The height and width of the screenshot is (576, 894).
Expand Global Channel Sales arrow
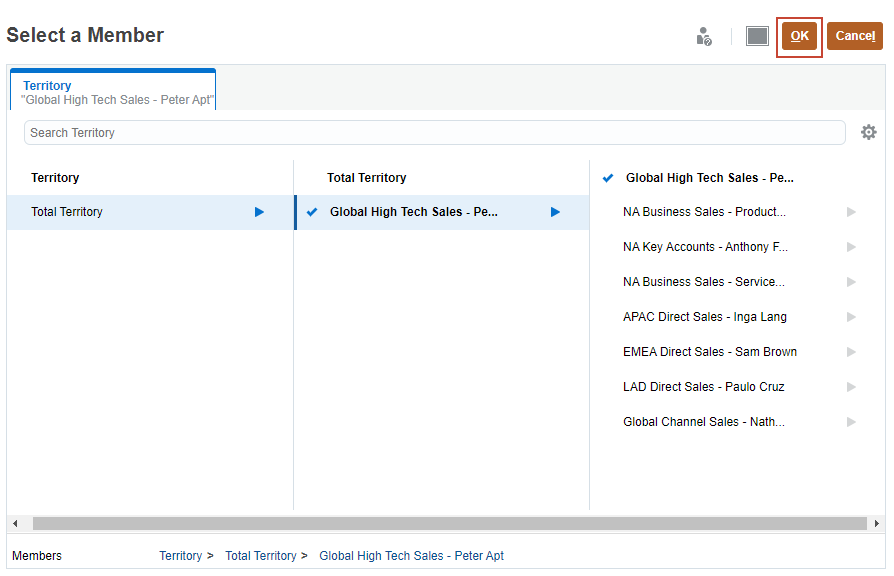tap(851, 422)
